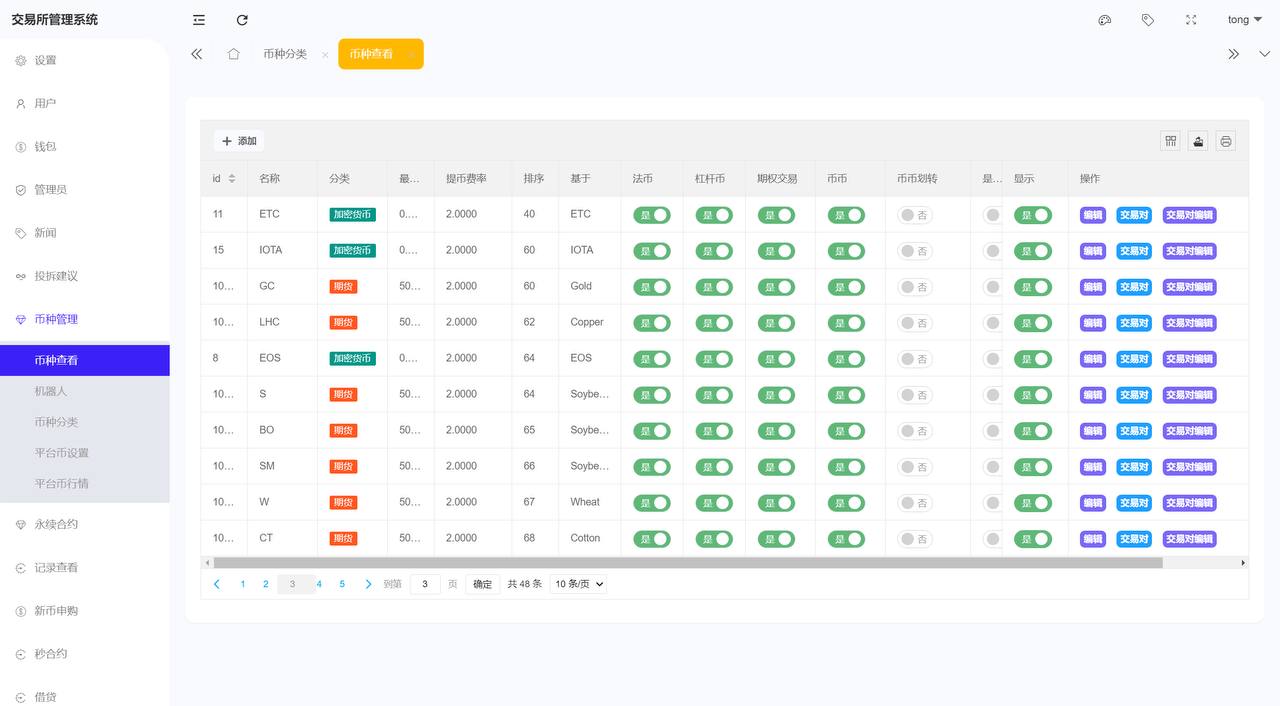
Task: Toggle 币币划转 switch for GC row
Action: (914, 287)
